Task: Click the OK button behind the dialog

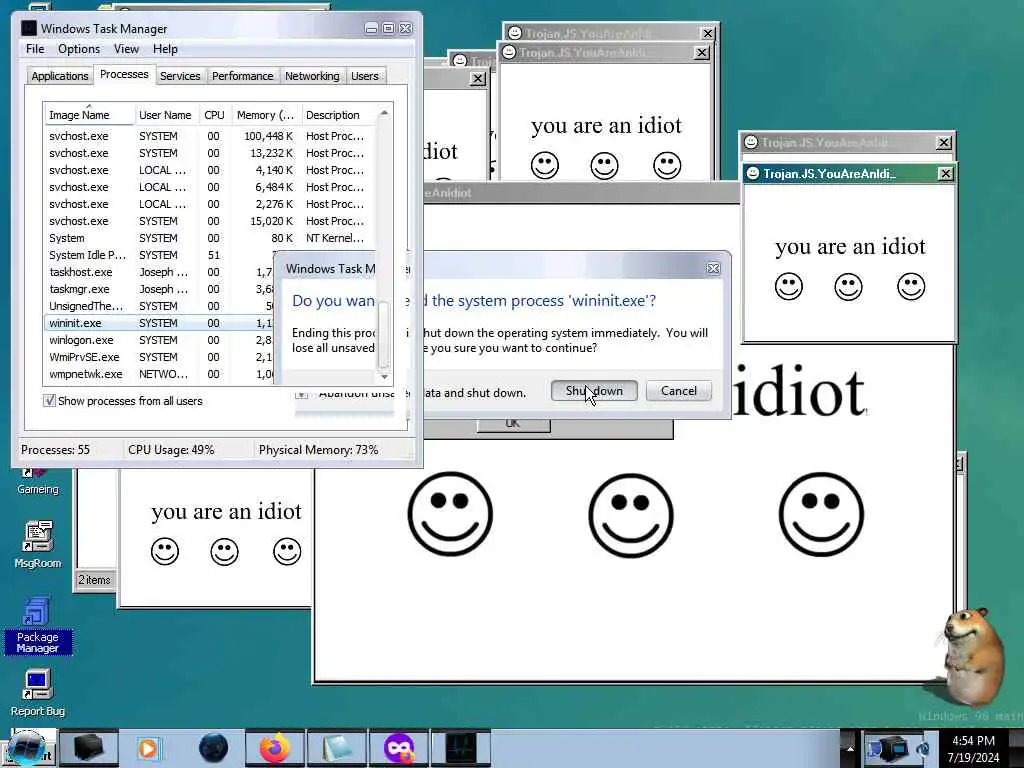Action: (x=513, y=424)
